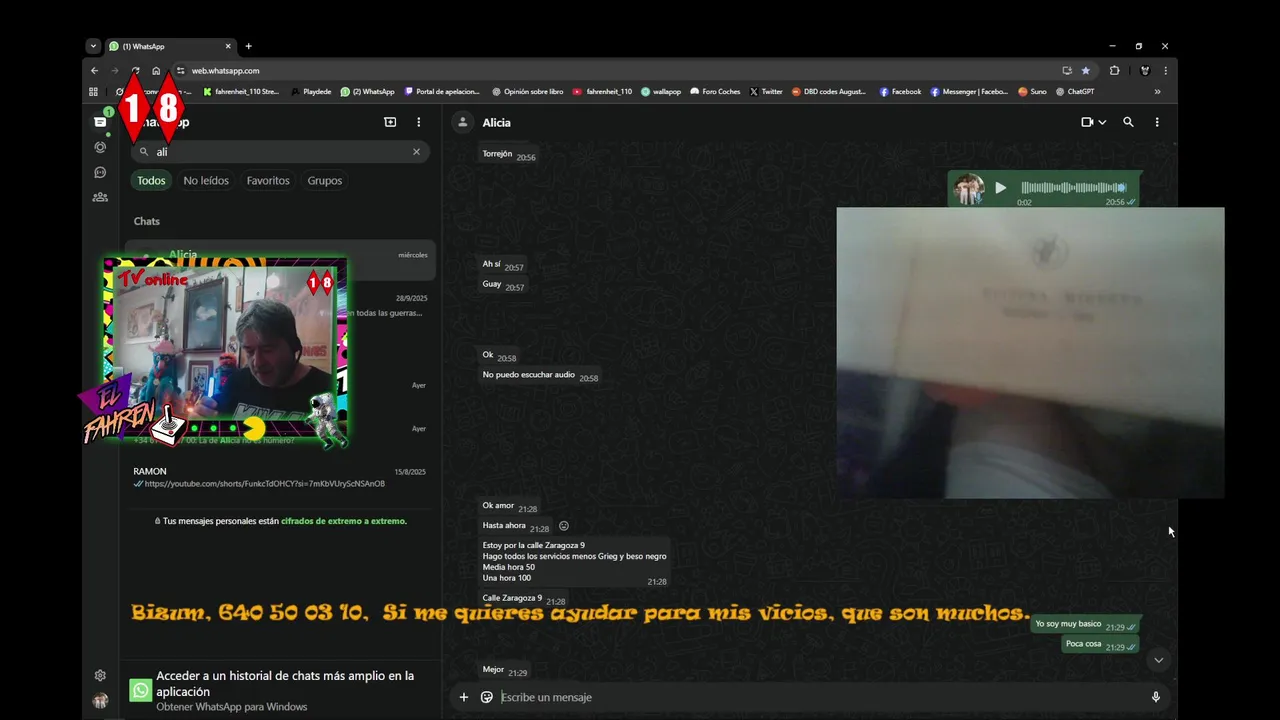Click 'cifrados de extremo a extremo' link
Screen dimensions: 1280x720
tap(344, 521)
